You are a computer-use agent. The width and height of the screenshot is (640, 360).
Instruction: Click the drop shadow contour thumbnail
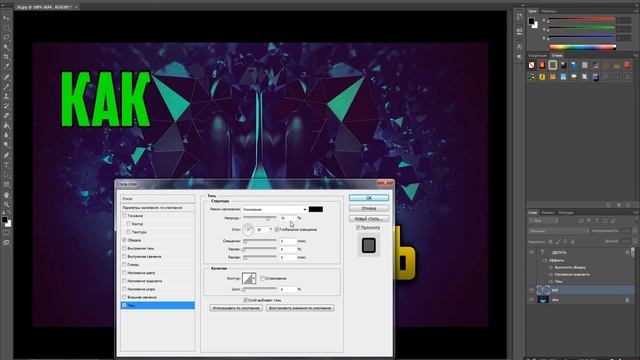247,278
